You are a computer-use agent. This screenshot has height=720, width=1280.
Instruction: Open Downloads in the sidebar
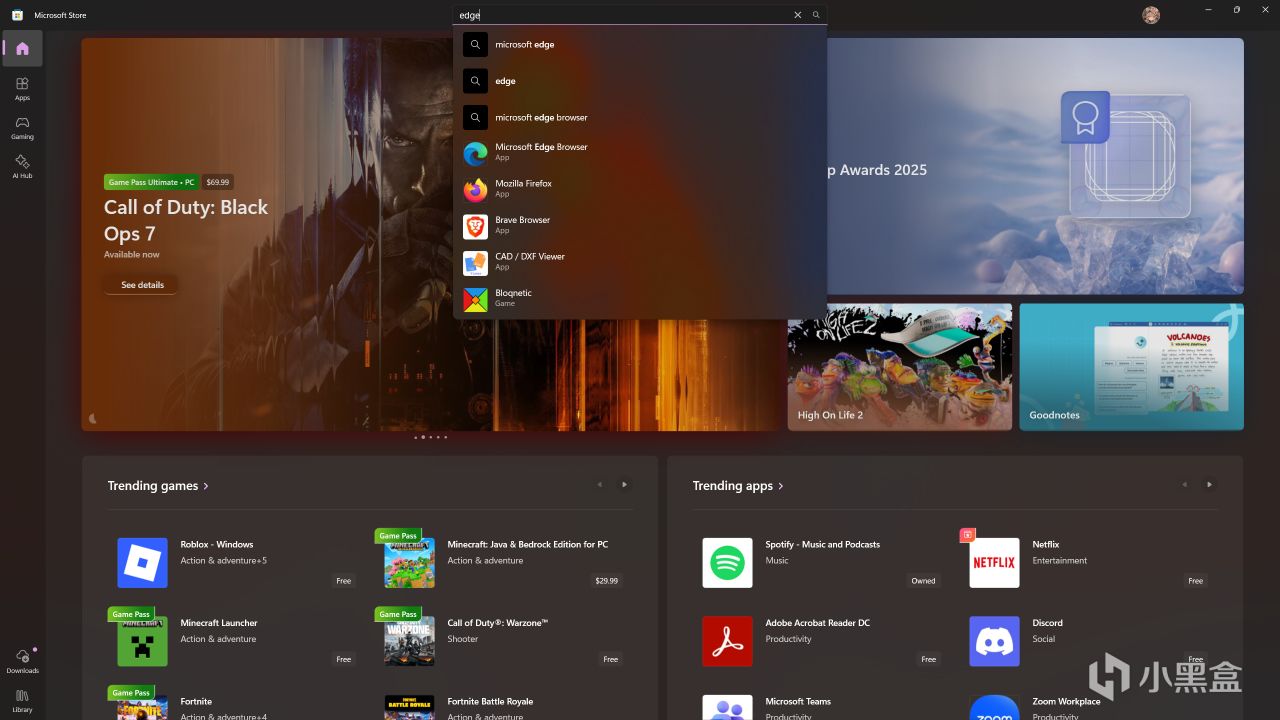(x=22, y=661)
